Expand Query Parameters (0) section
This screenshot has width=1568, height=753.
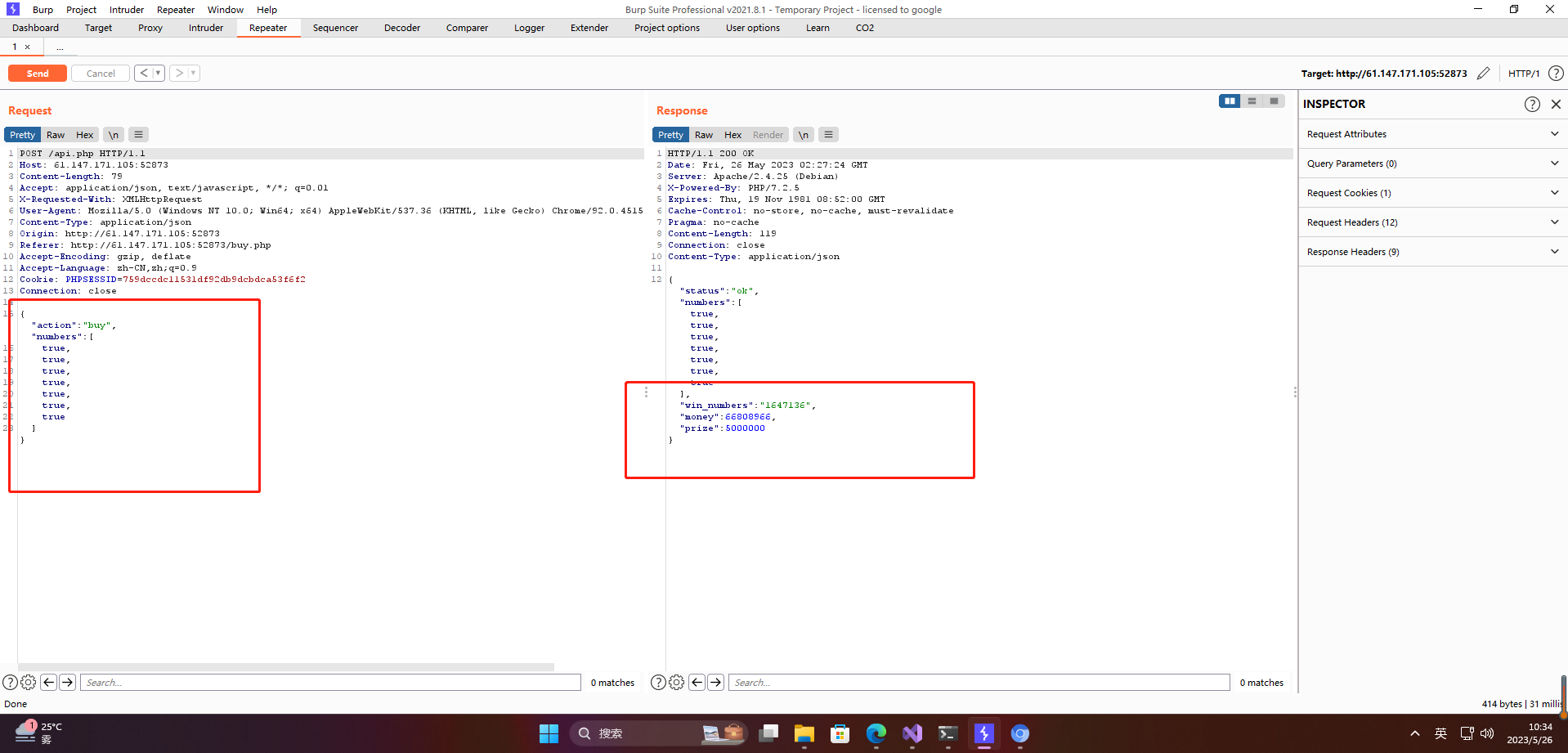click(1433, 164)
